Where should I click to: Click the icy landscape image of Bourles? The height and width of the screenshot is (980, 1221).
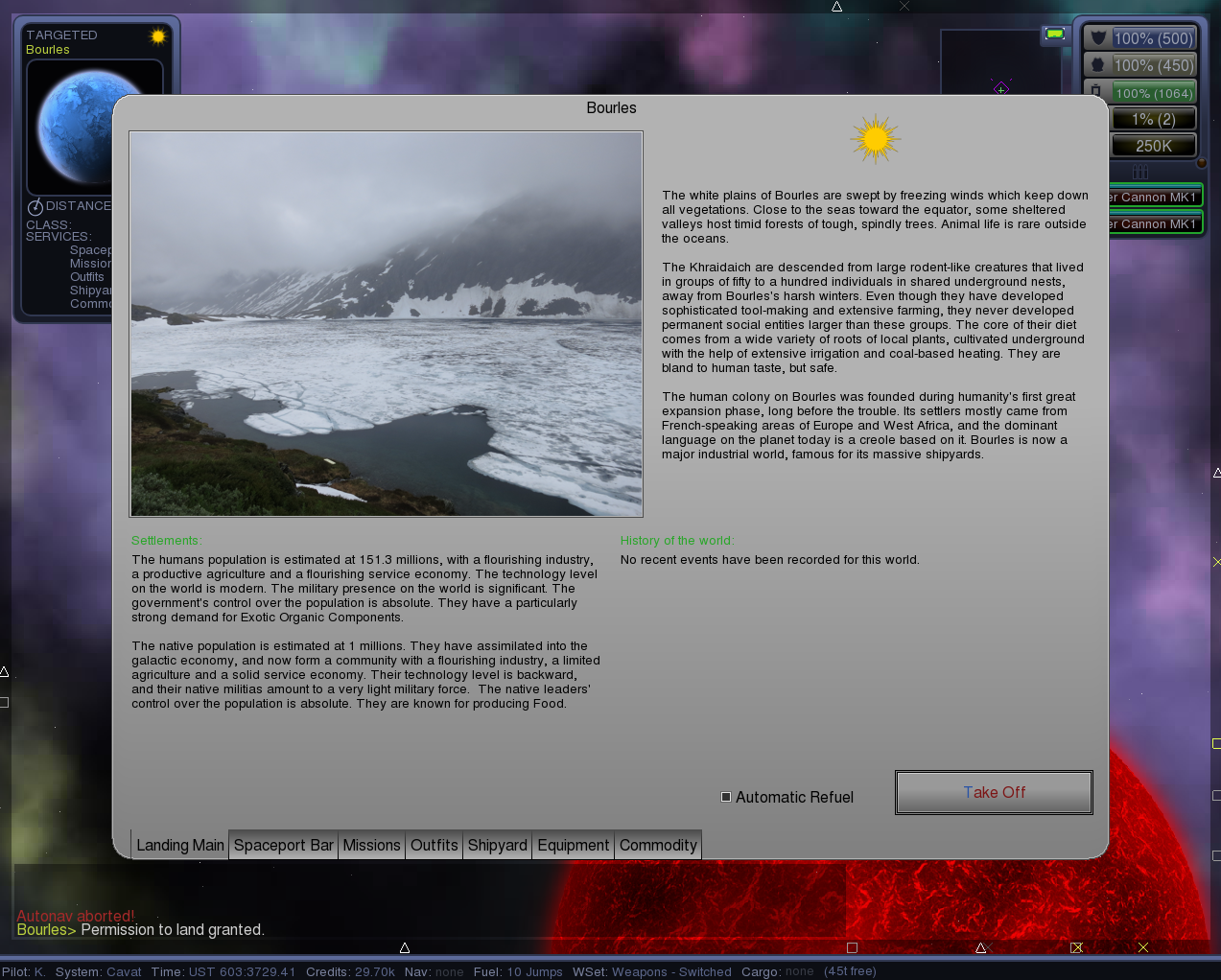tap(387, 324)
